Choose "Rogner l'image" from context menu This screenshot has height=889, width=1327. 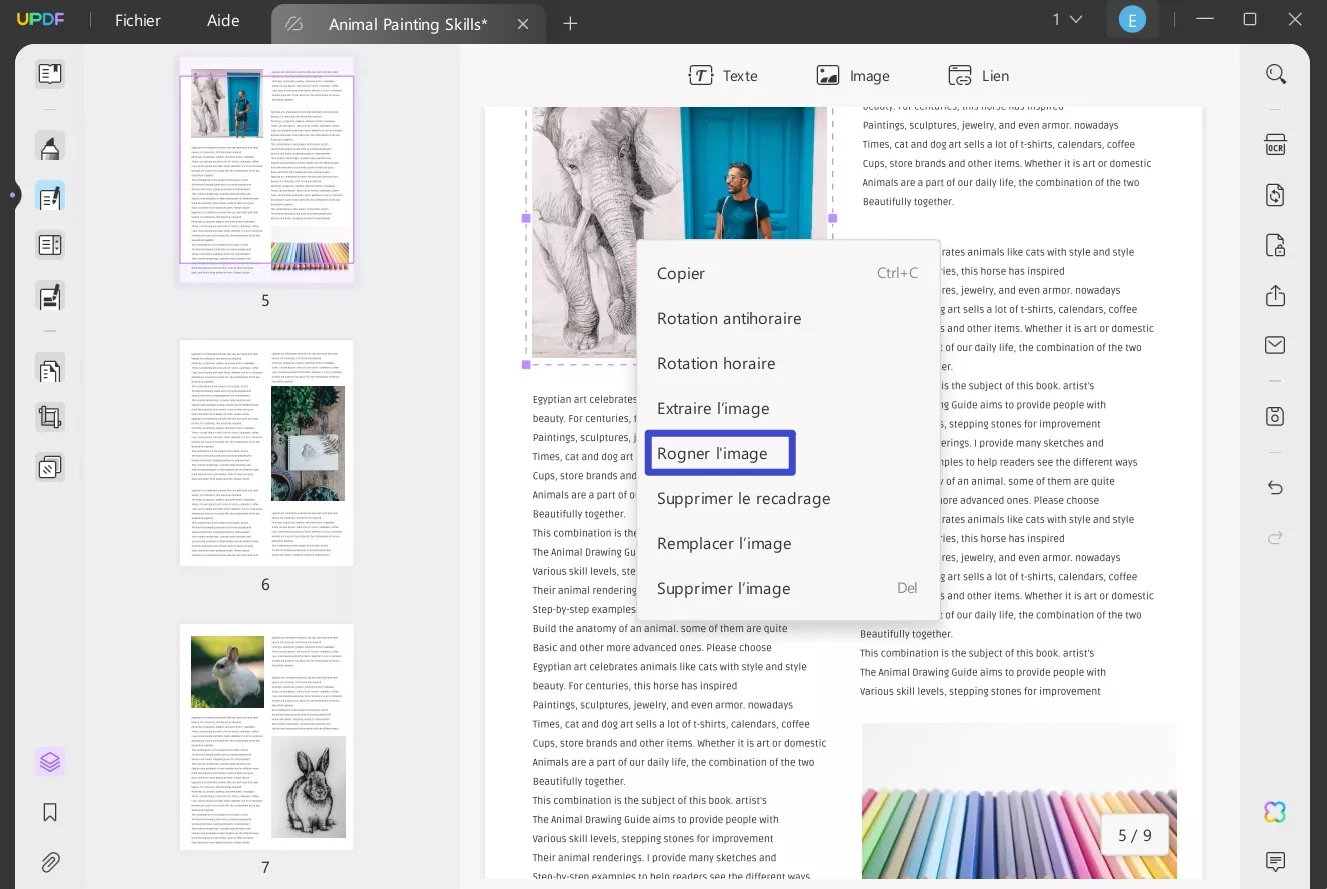(712, 453)
